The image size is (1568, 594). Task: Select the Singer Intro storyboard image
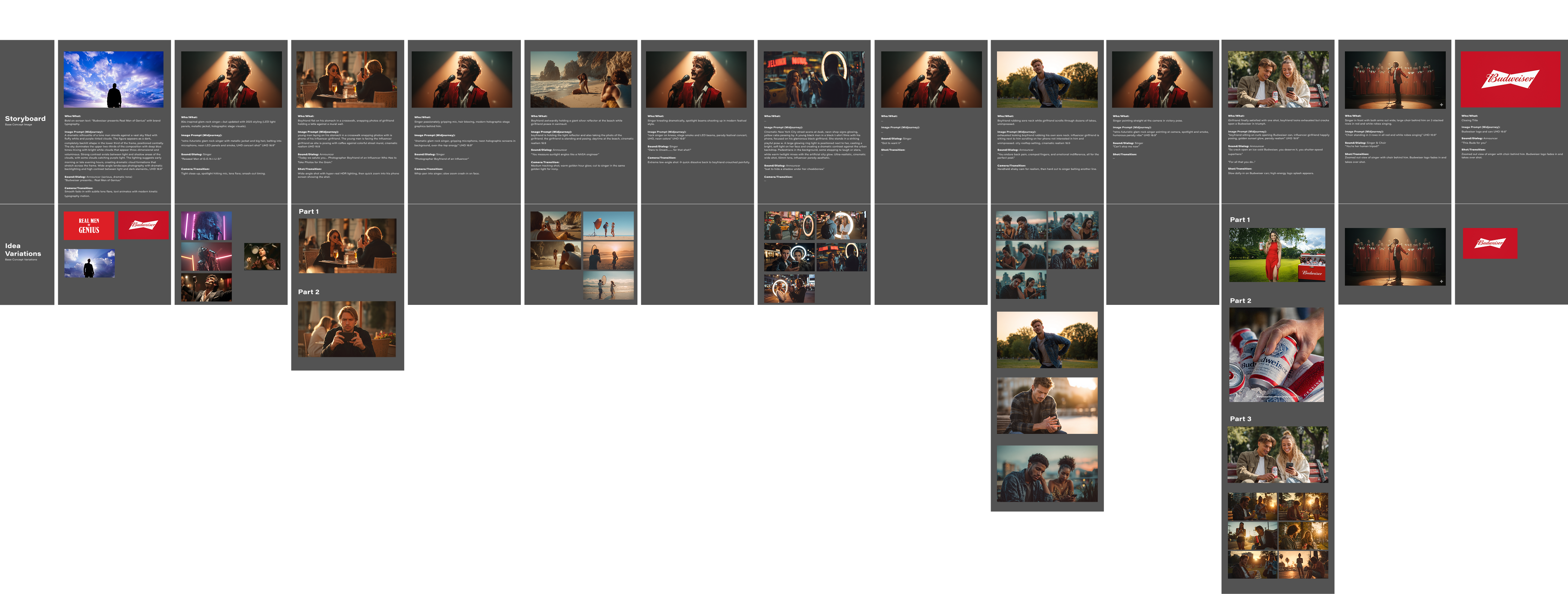coord(231,79)
